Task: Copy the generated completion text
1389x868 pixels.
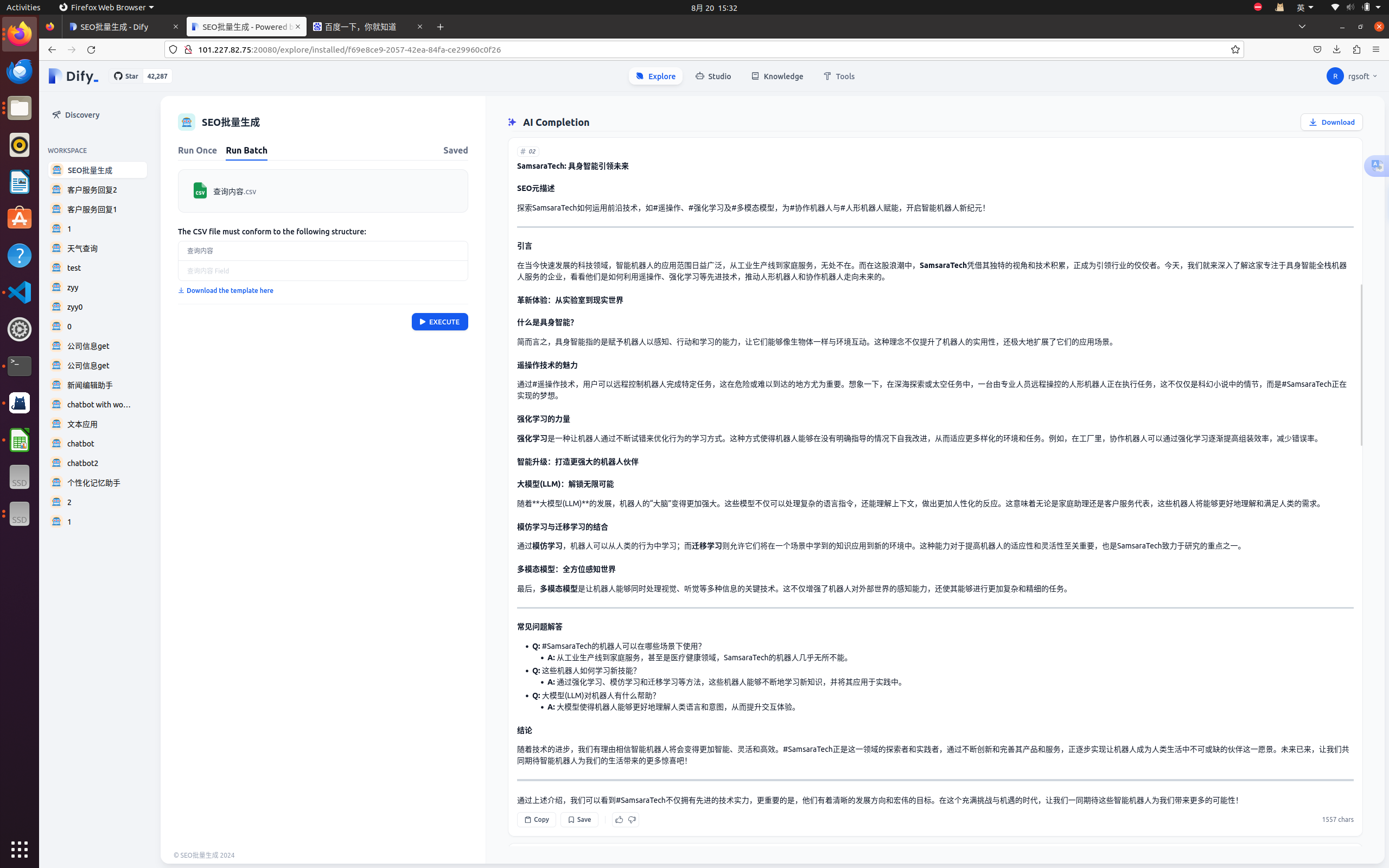Action: [536, 820]
